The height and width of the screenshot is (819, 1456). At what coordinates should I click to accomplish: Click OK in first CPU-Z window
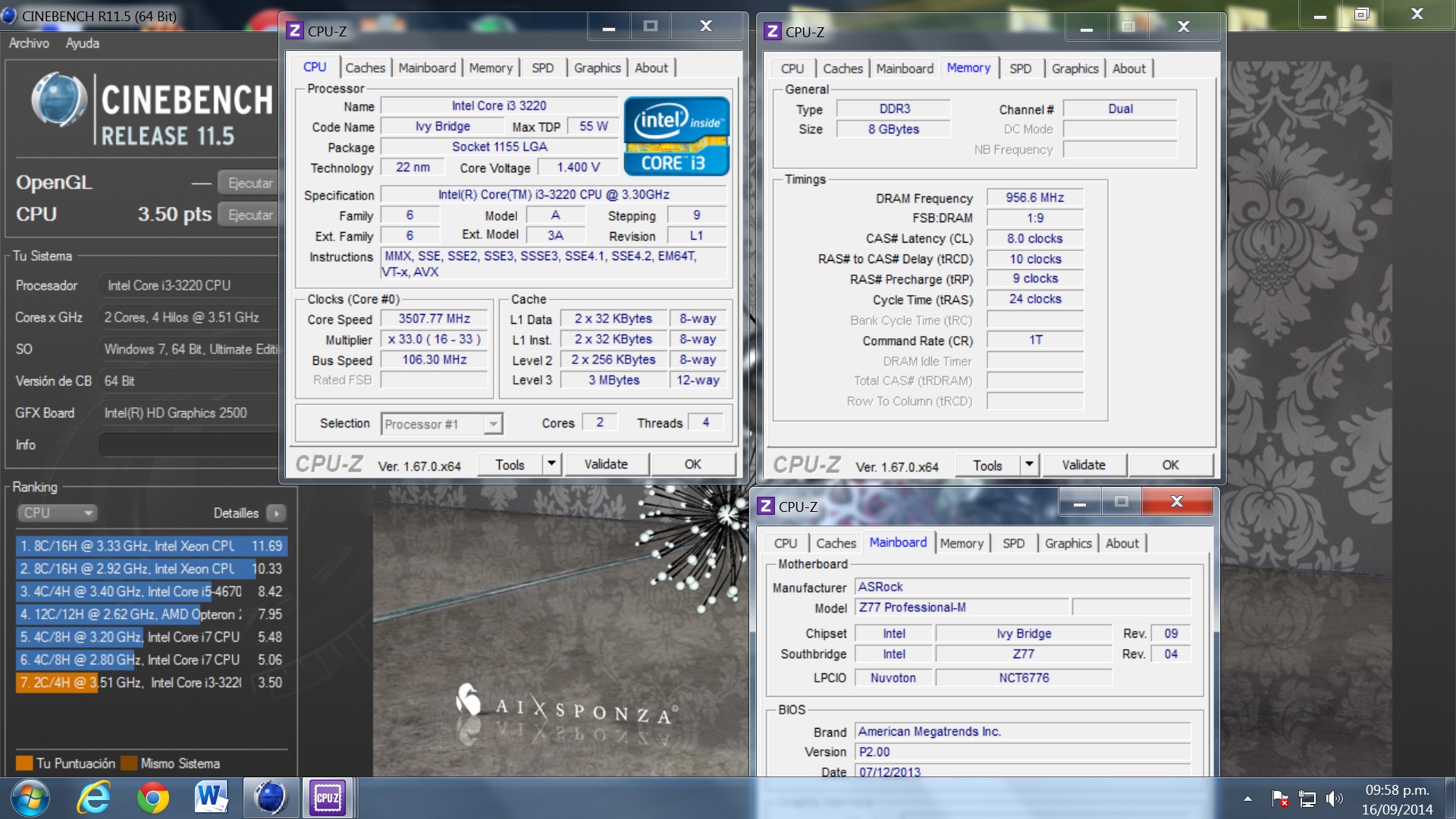click(x=693, y=465)
